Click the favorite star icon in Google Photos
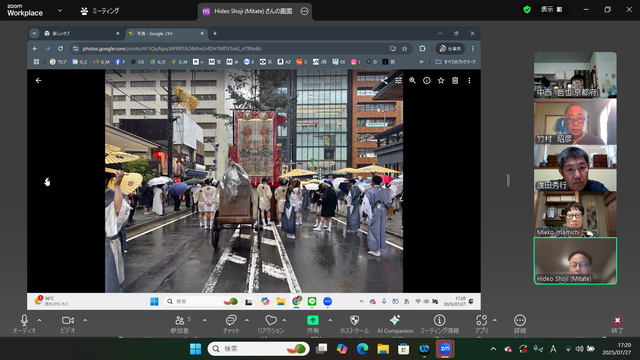 [x=441, y=80]
